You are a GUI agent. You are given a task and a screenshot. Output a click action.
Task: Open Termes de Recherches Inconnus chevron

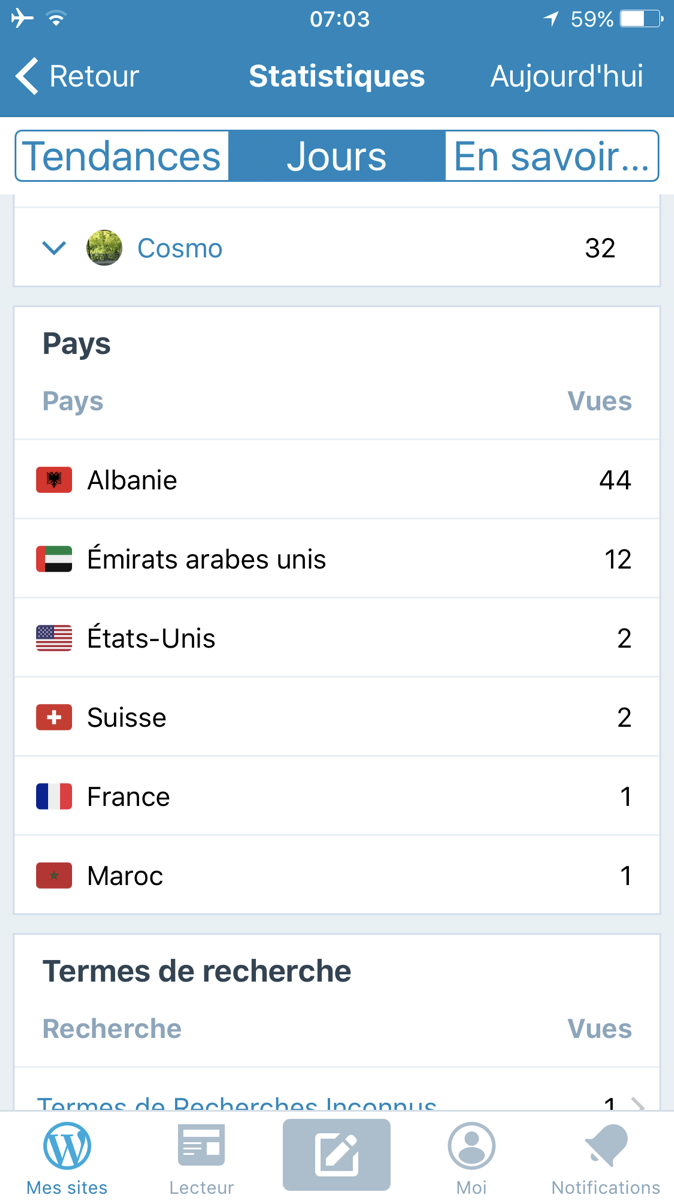point(637,1104)
